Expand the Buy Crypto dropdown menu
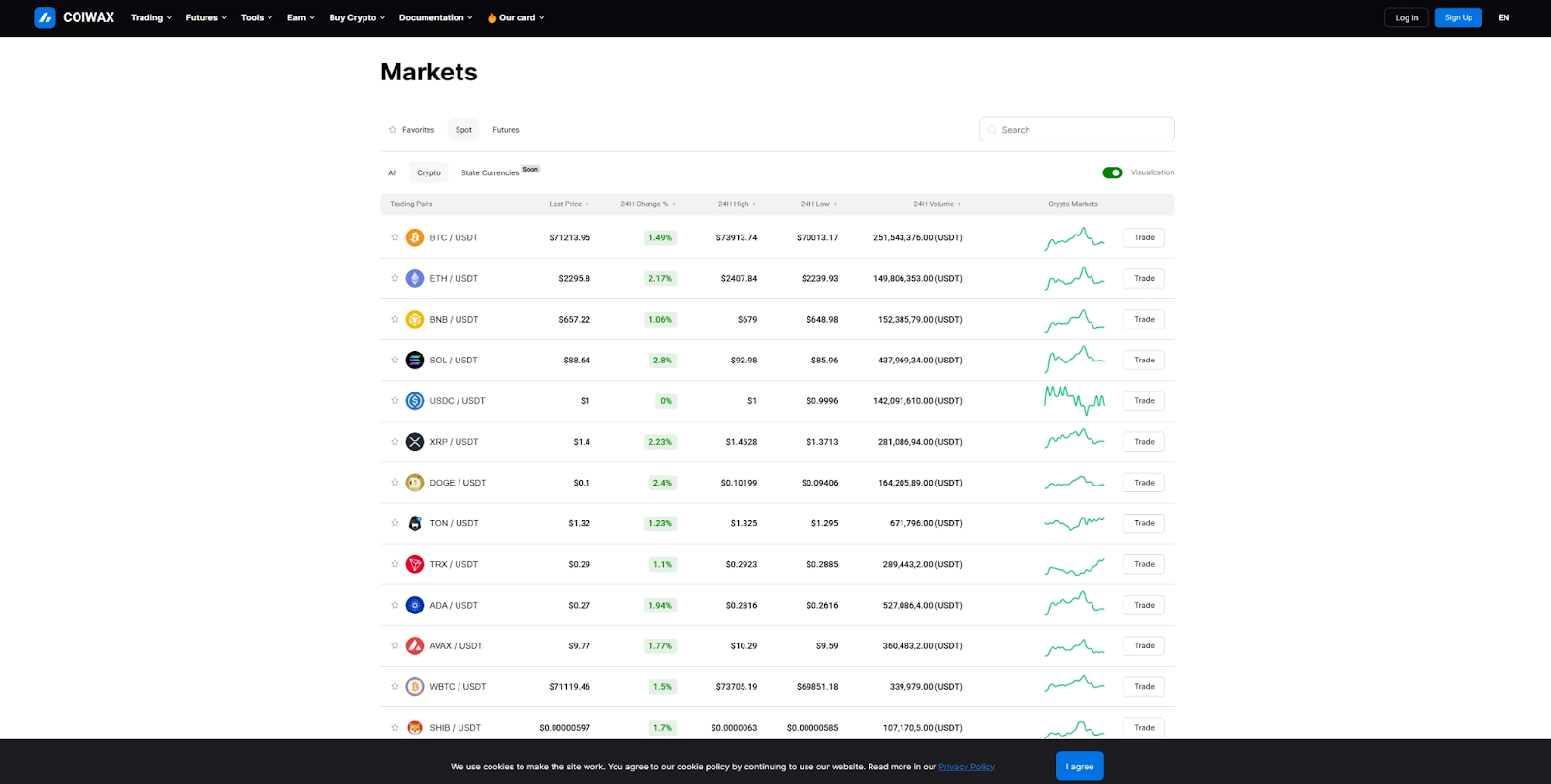The width and height of the screenshot is (1551, 784). pyautogui.click(x=357, y=17)
